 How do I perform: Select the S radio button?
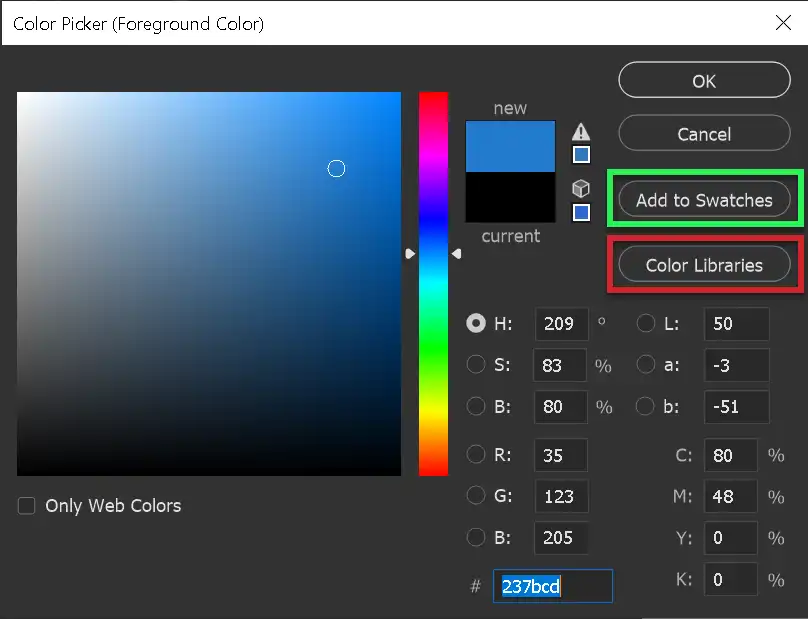(476, 365)
